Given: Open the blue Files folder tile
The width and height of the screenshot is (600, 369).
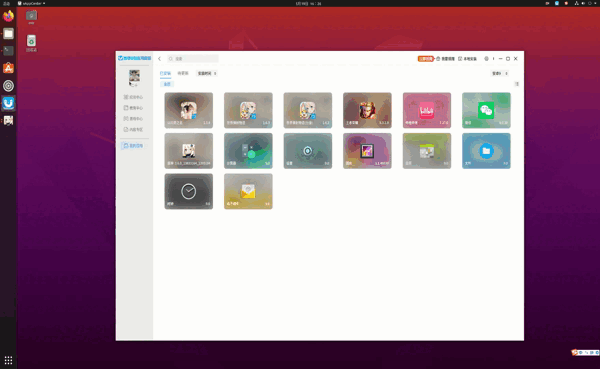Looking at the screenshot, I should [x=486, y=151].
